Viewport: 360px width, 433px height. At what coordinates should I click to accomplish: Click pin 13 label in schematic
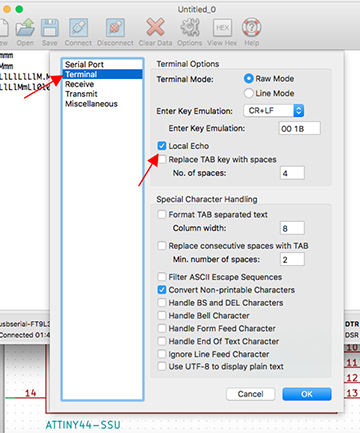click(352, 393)
